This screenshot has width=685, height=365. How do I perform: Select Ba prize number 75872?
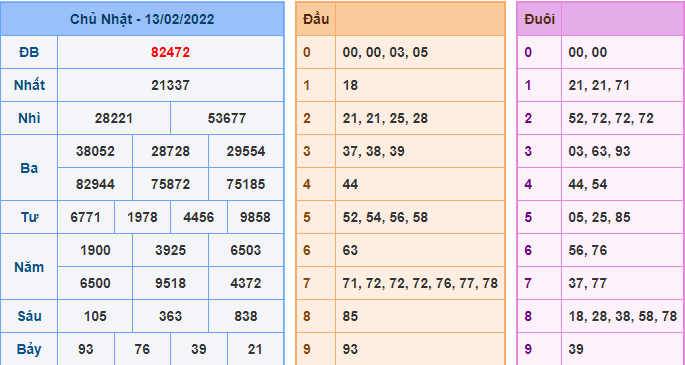click(x=170, y=184)
